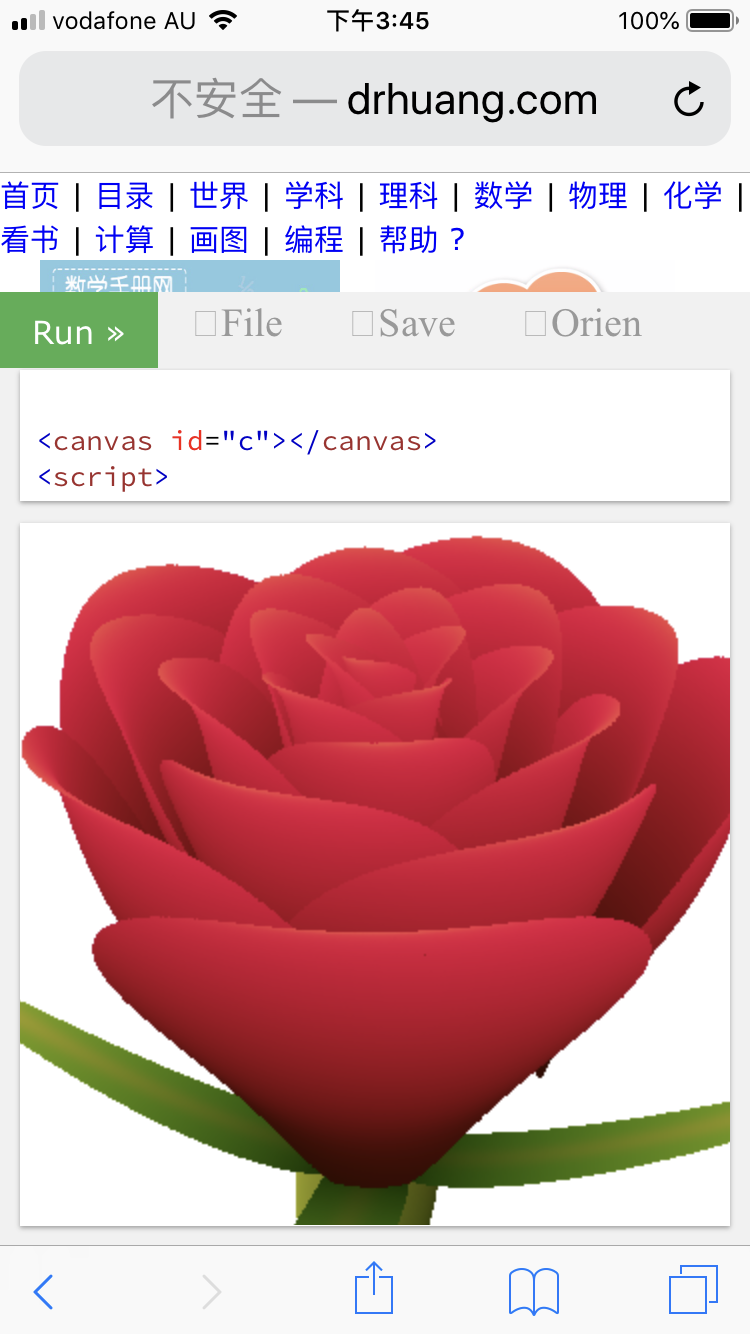Open the bookmarks book icon
This screenshot has width=750, height=1334.
533,1291
